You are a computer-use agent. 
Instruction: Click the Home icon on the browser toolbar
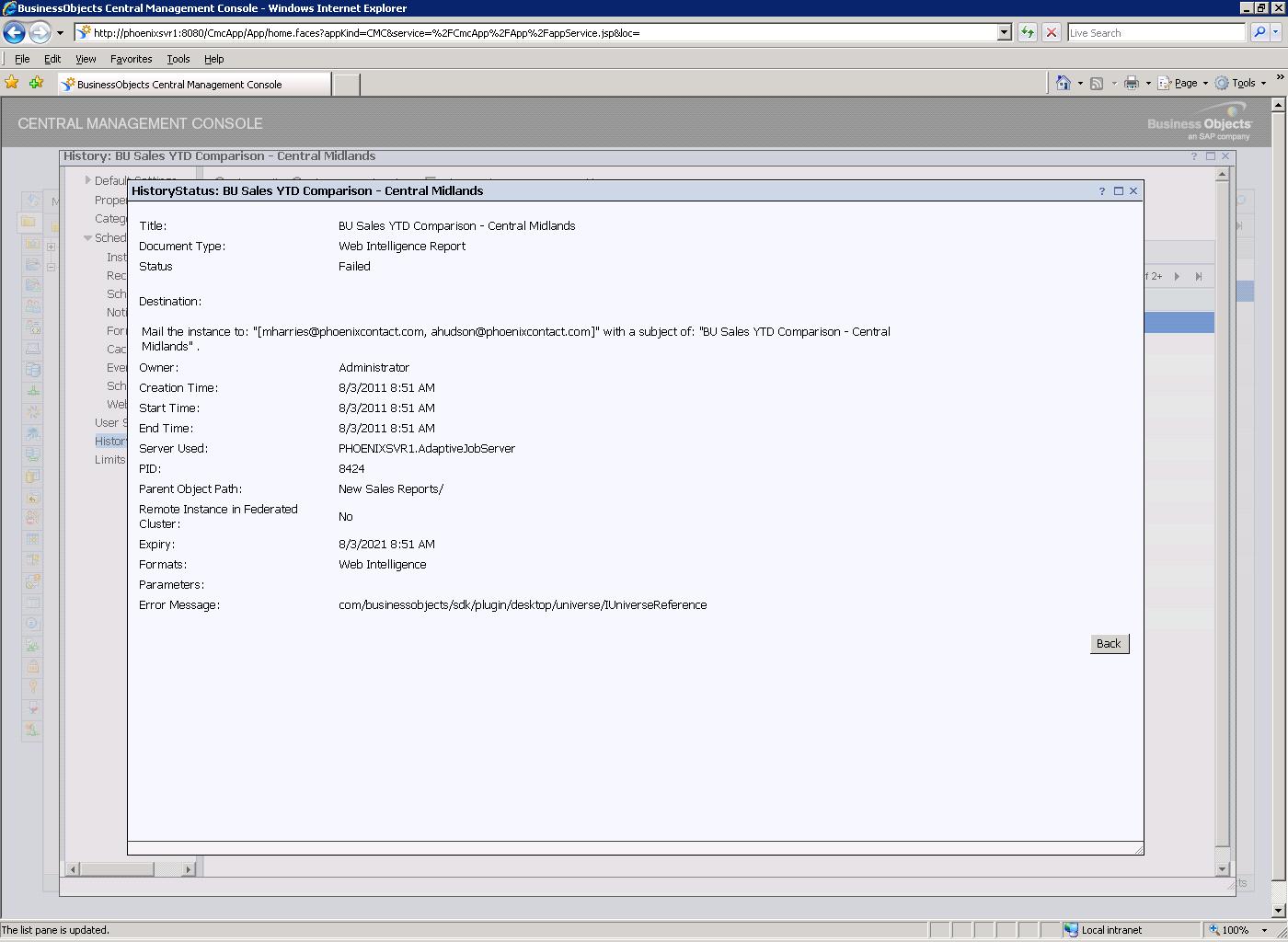[x=1064, y=83]
